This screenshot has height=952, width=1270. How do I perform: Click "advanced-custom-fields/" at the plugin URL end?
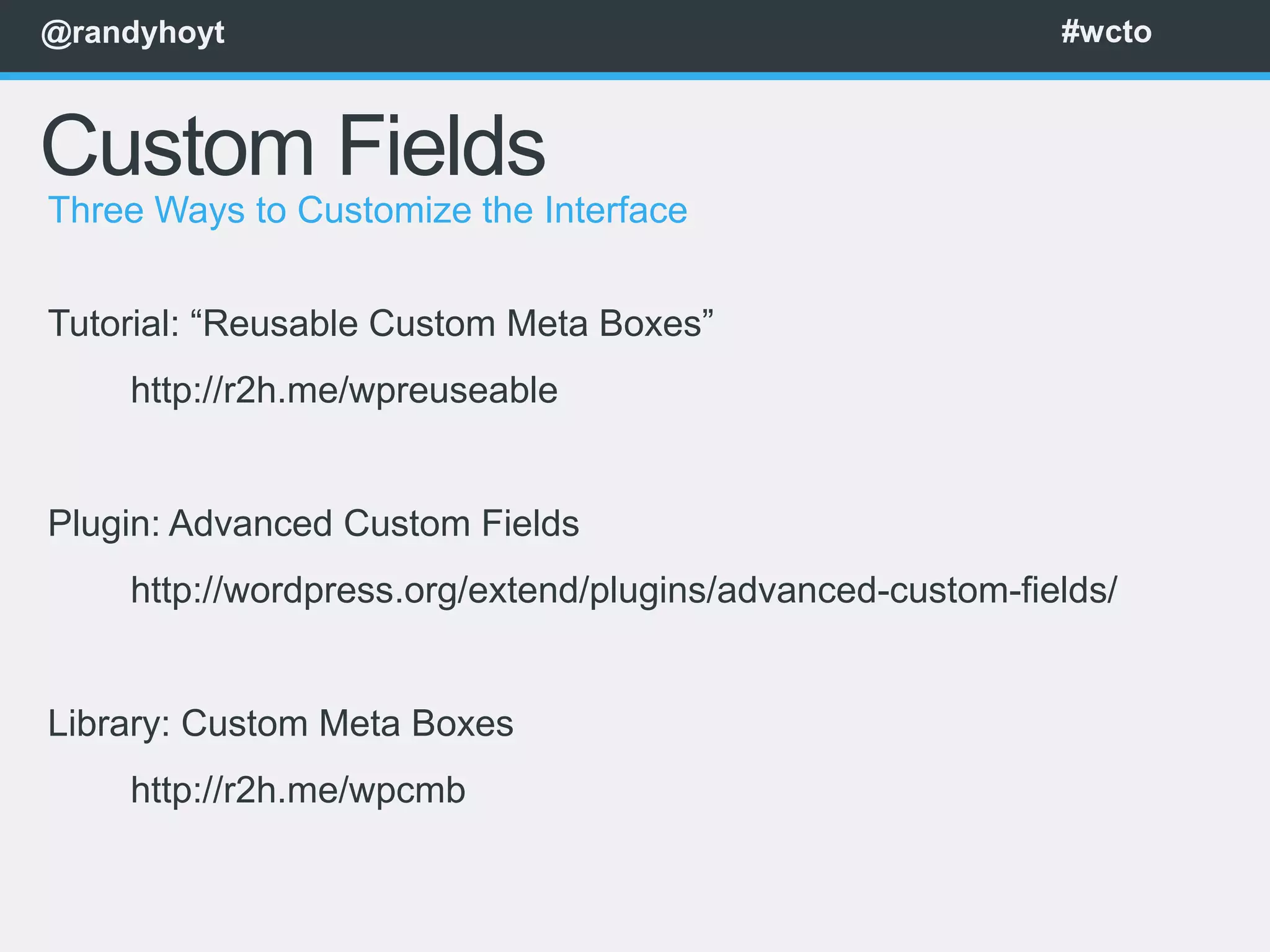click(x=917, y=590)
